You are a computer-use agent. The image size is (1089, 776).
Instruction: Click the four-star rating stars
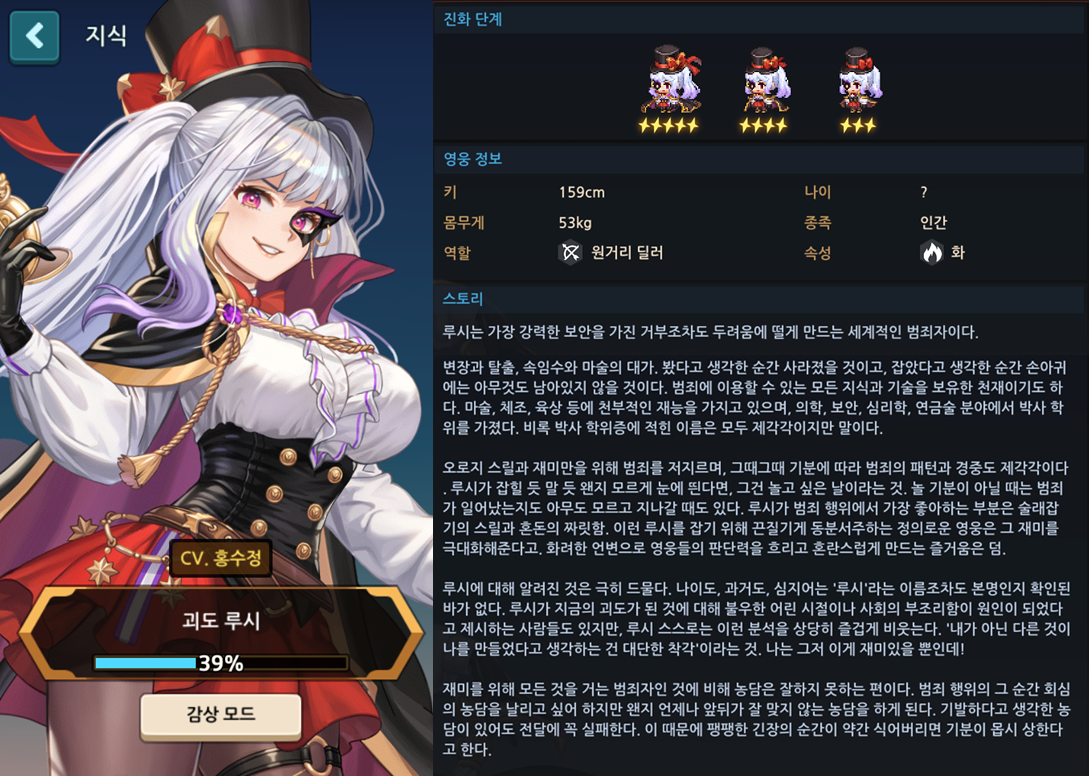click(763, 126)
